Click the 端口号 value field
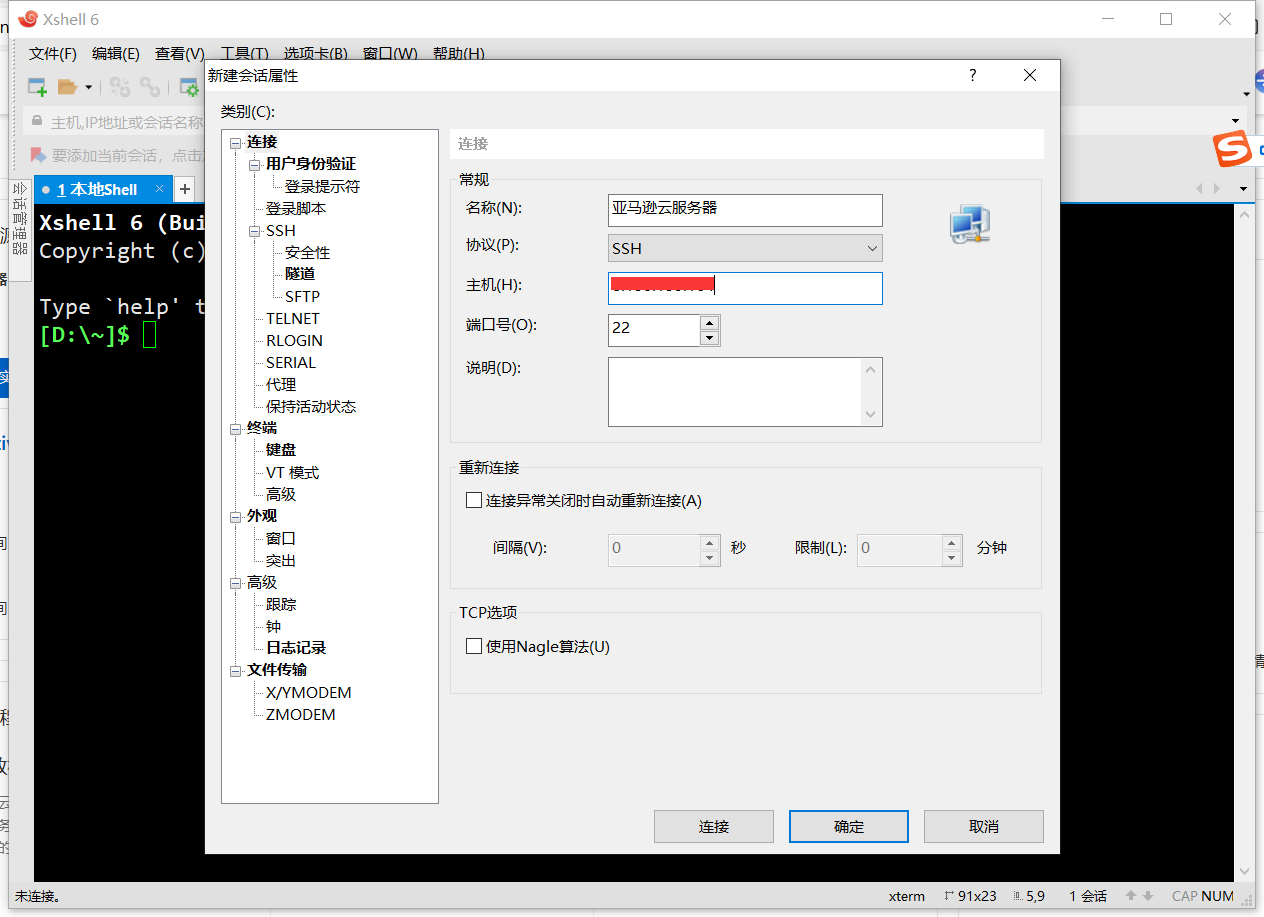Image resolution: width=1264 pixels, height=917 pixels. point(654,330)
